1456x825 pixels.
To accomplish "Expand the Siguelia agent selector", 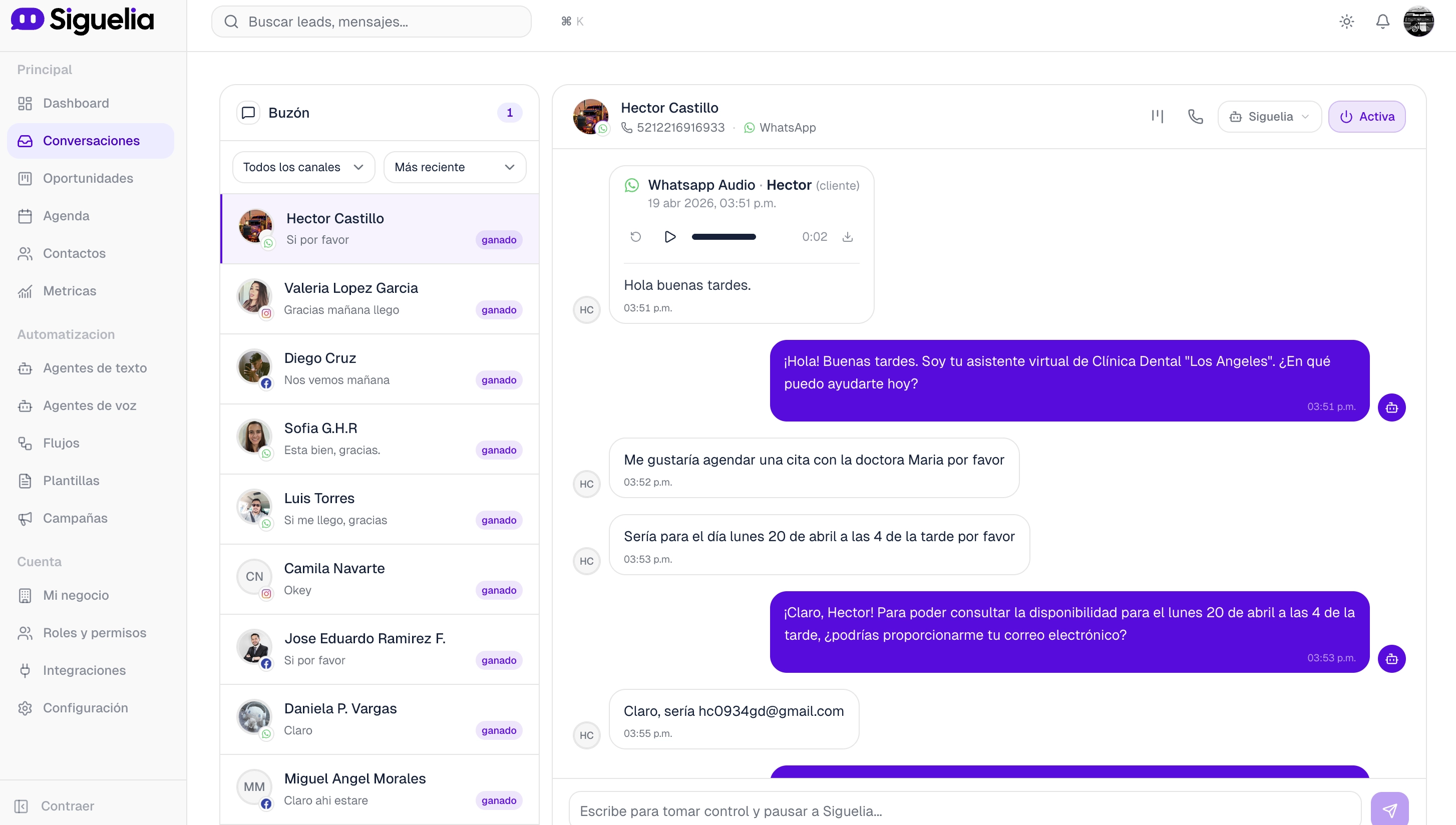I will click(1269, 116).
